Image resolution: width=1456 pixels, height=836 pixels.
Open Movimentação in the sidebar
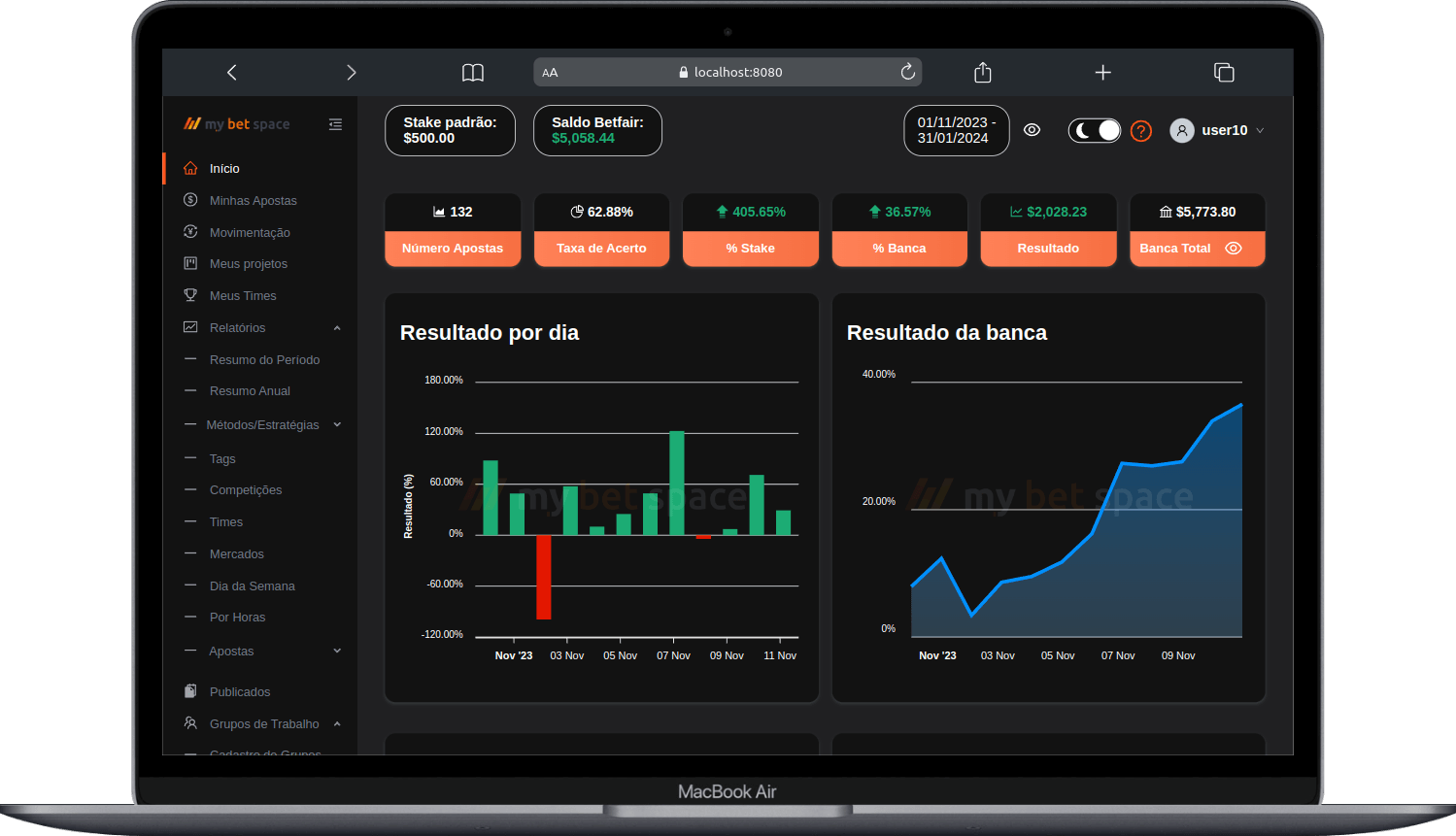click(x=250, y=232)
